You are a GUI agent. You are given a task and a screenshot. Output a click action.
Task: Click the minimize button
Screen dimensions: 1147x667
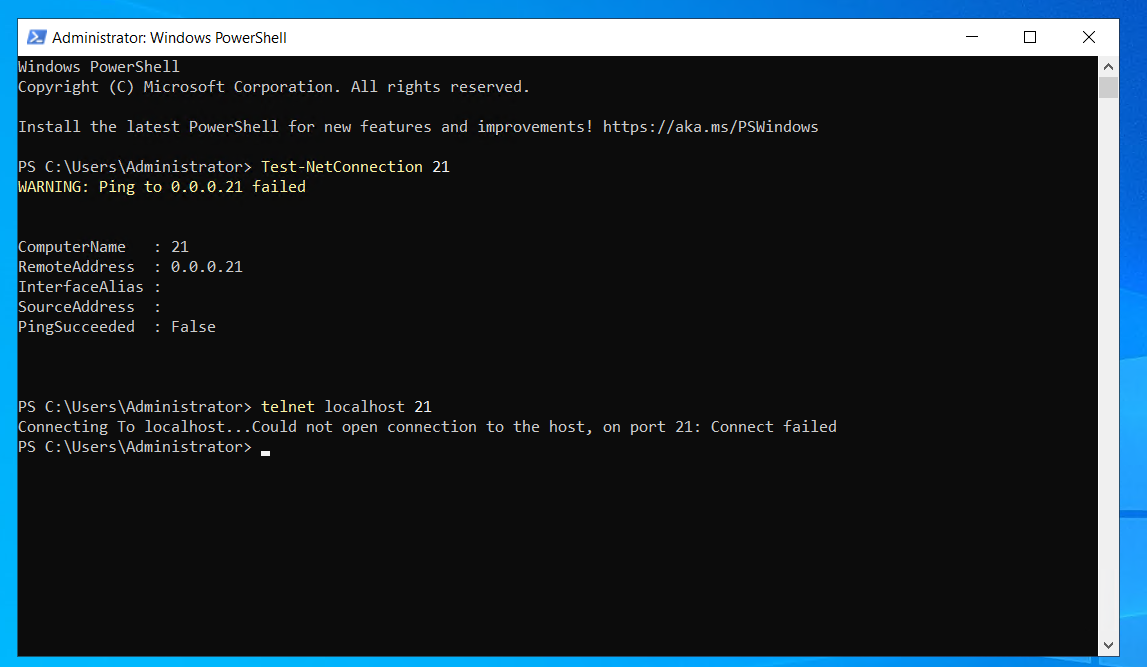point(970,36)
